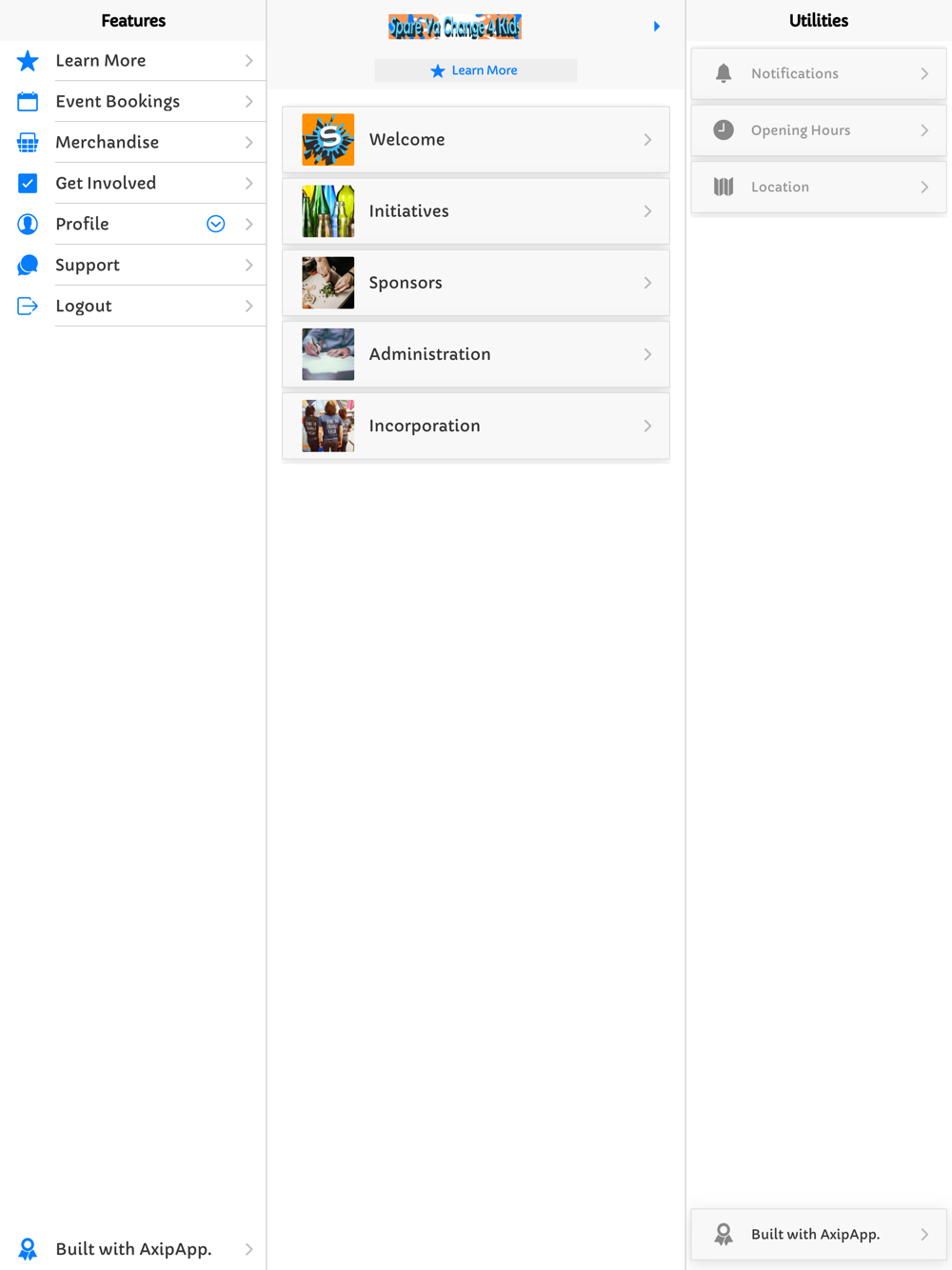Click the Incorporation thumbnail image
This screenshot has height=1270, width=952.
click(x=328, y=426)
